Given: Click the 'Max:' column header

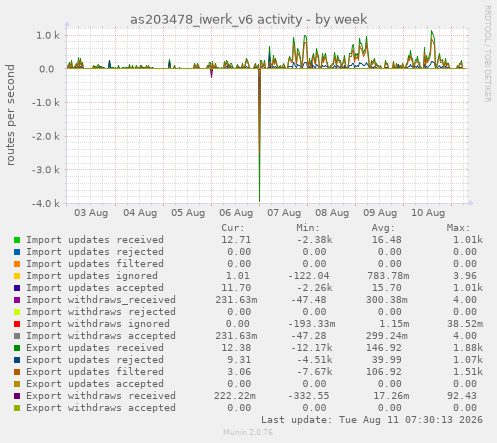Looking at the screenshot, I should (x=458, y=228).
